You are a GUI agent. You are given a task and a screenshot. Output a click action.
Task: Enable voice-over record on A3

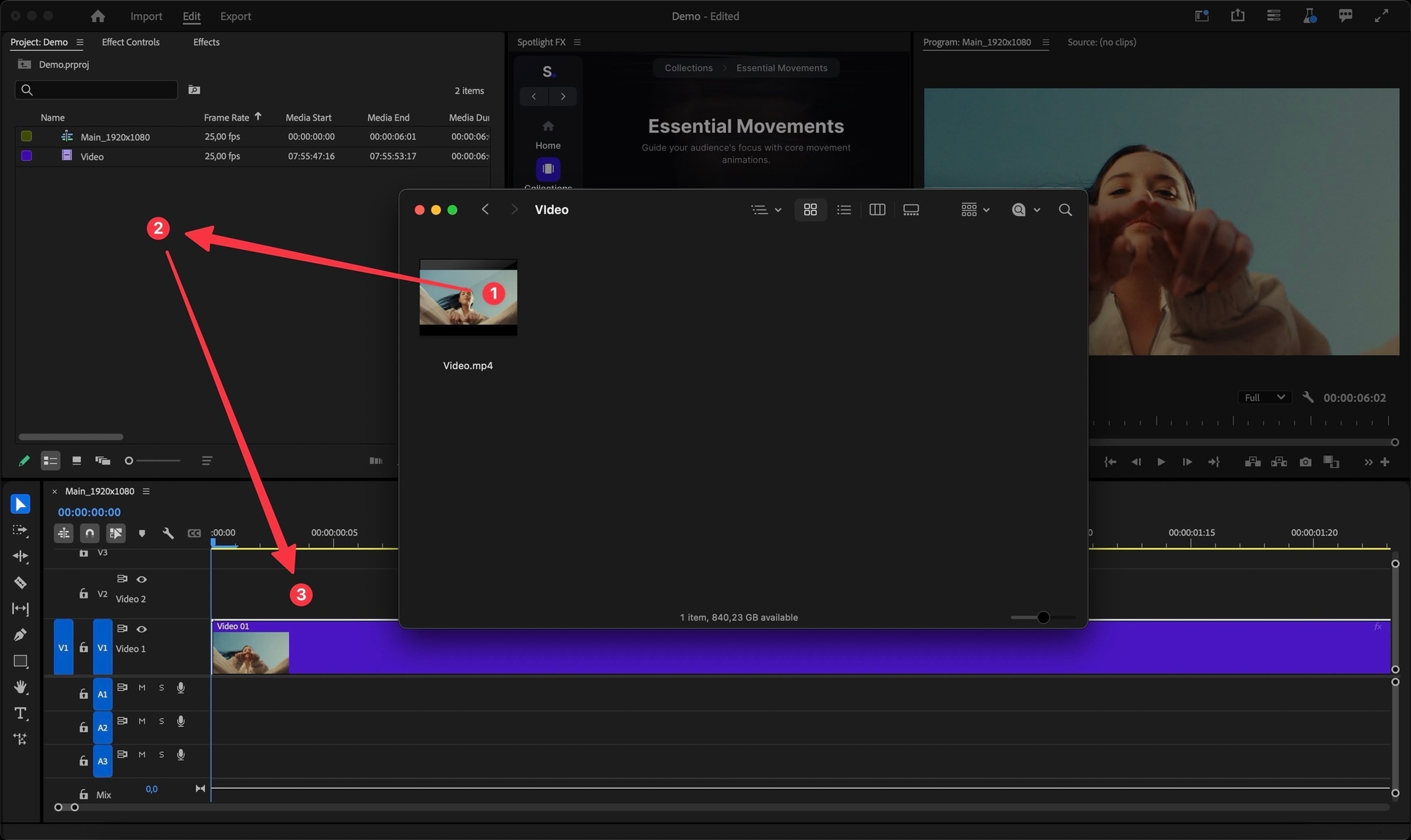point(181,755)
